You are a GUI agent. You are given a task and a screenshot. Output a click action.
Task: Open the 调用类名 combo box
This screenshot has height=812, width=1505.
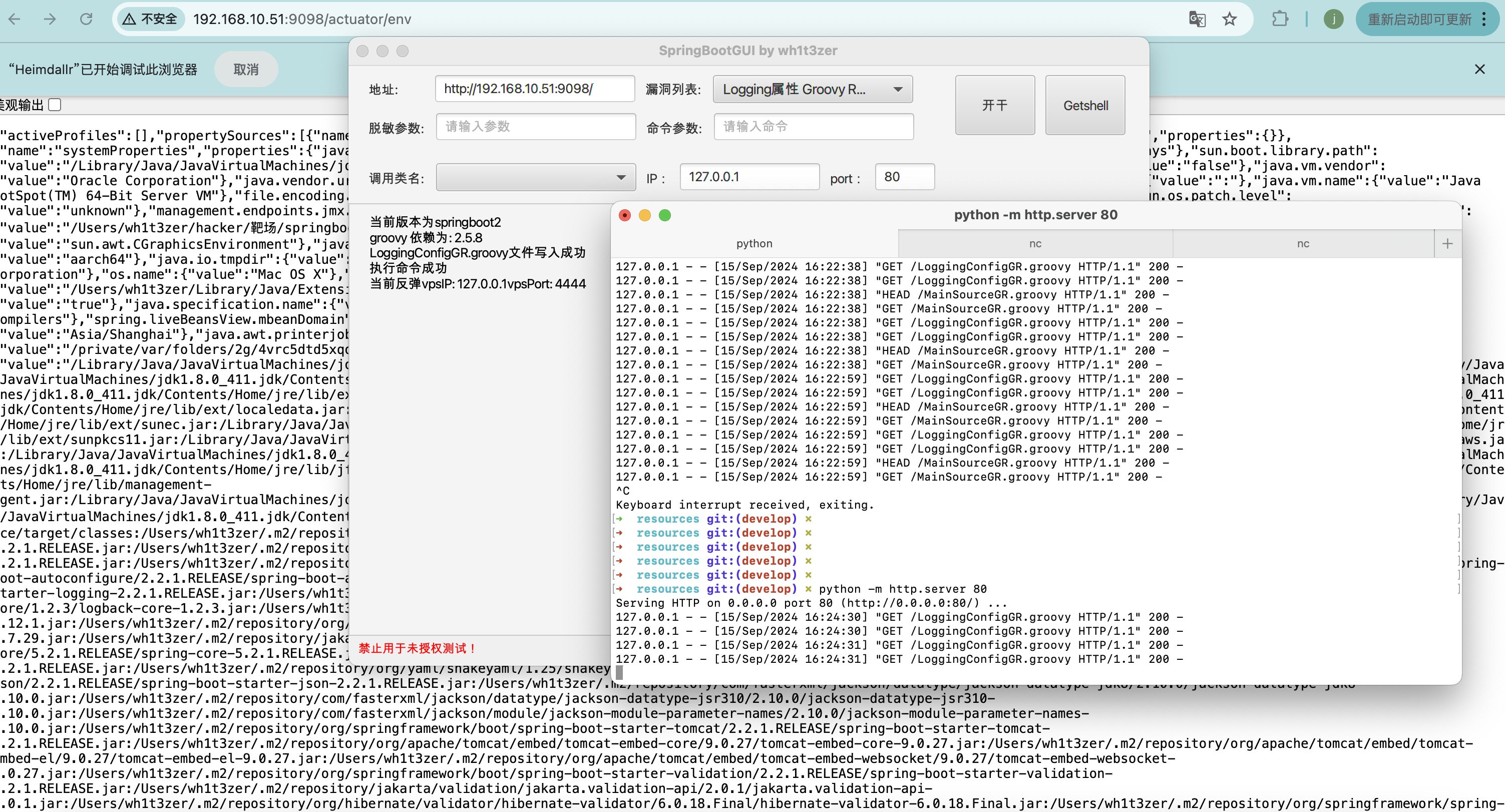535,178
